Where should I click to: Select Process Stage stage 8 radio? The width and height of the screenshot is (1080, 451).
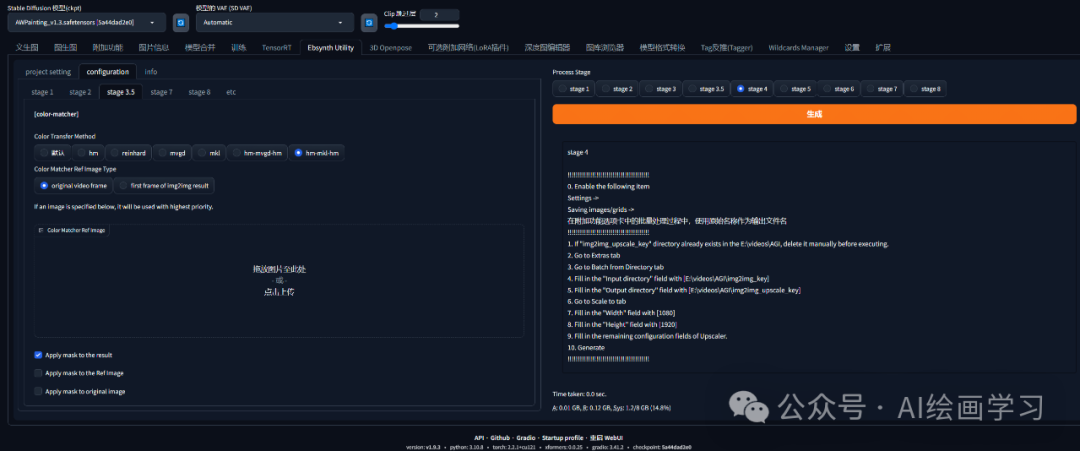pos(925,89)
